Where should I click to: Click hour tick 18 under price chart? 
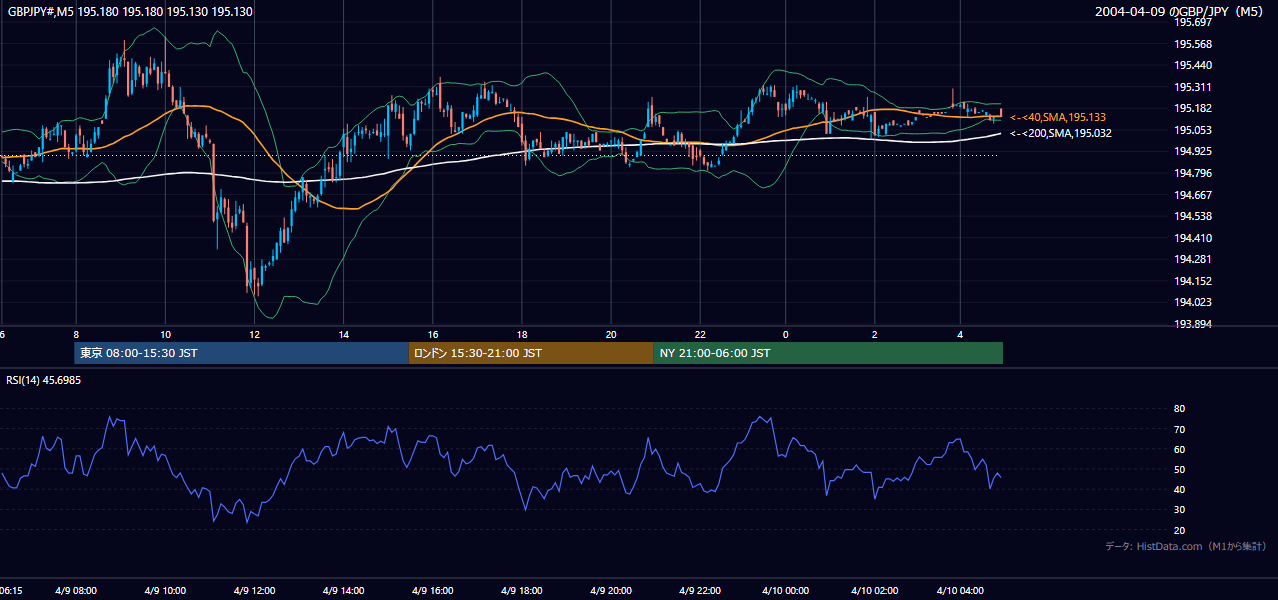click(521, 334)
